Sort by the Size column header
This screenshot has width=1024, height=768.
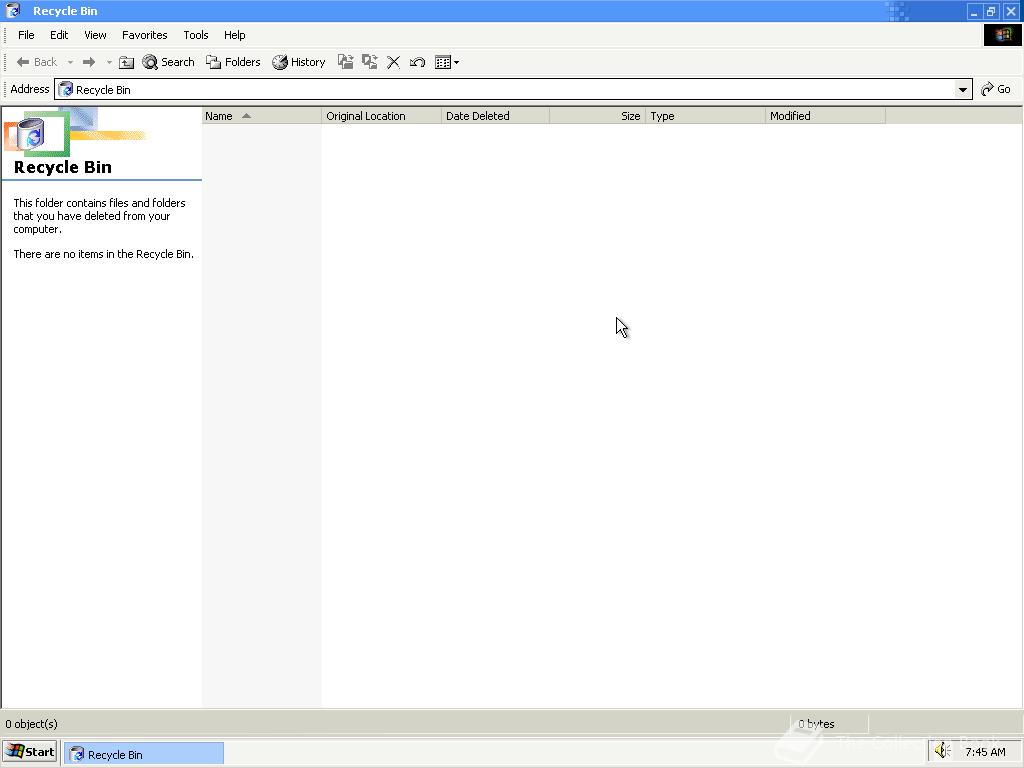pos(598,116)
